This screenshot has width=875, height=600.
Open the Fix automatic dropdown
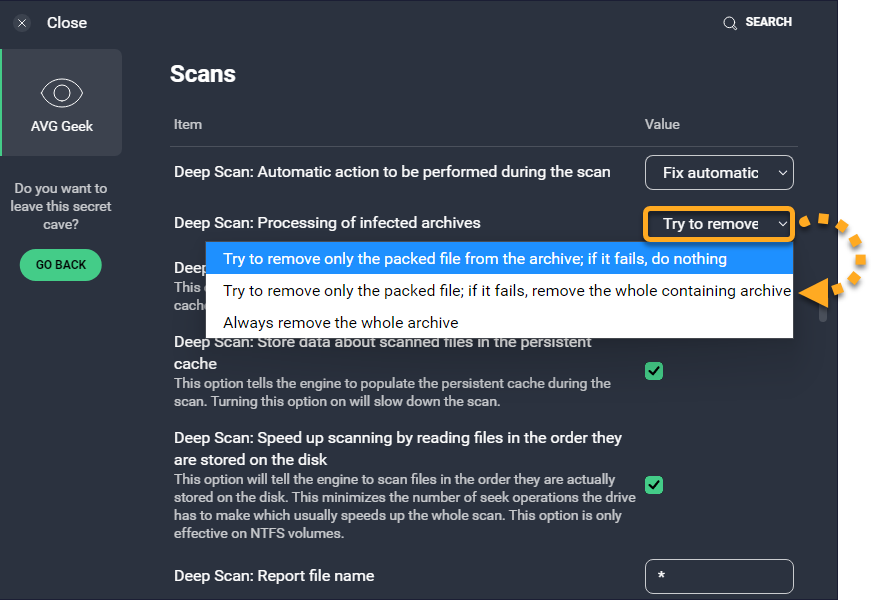719,173
